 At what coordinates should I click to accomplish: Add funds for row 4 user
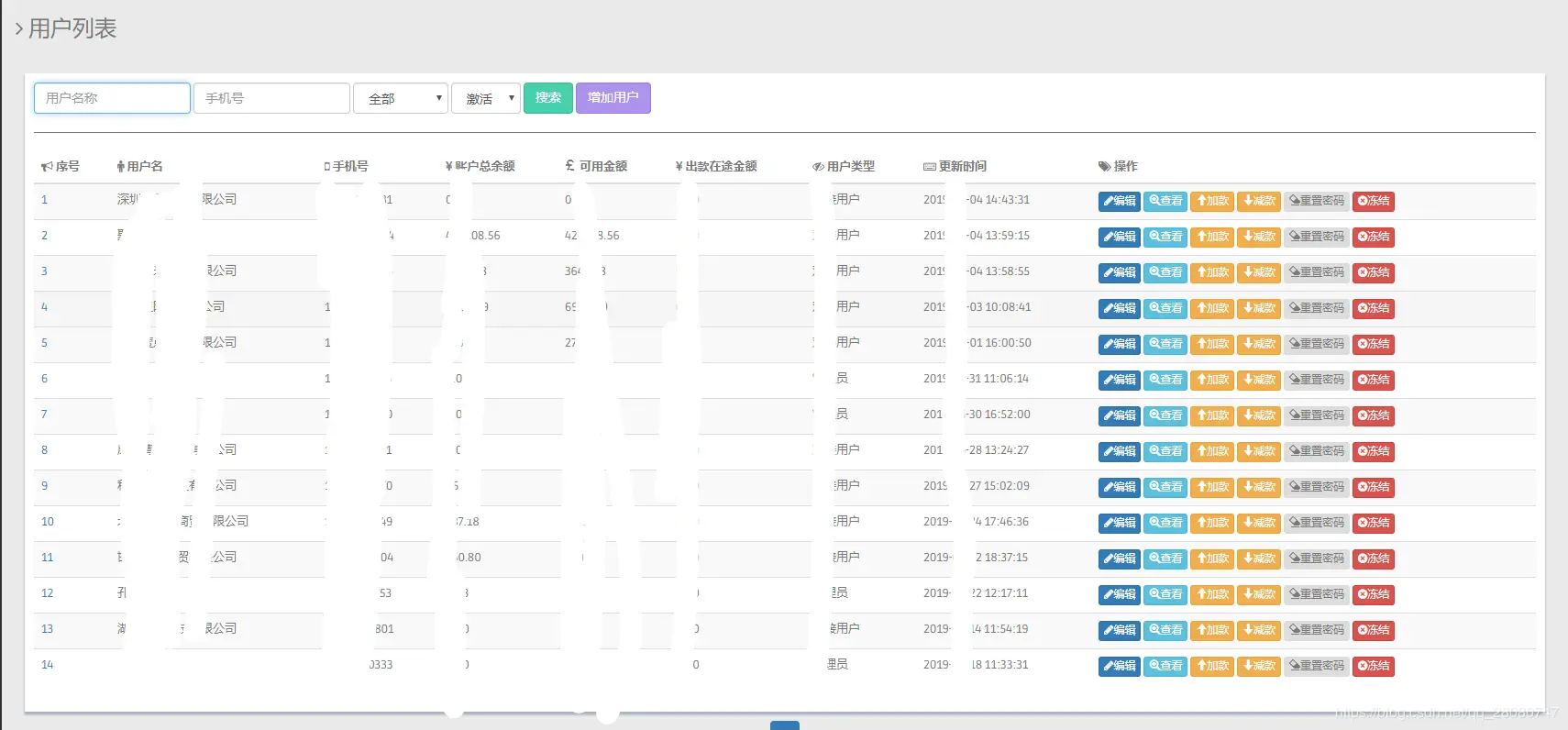click(1212, 308)
